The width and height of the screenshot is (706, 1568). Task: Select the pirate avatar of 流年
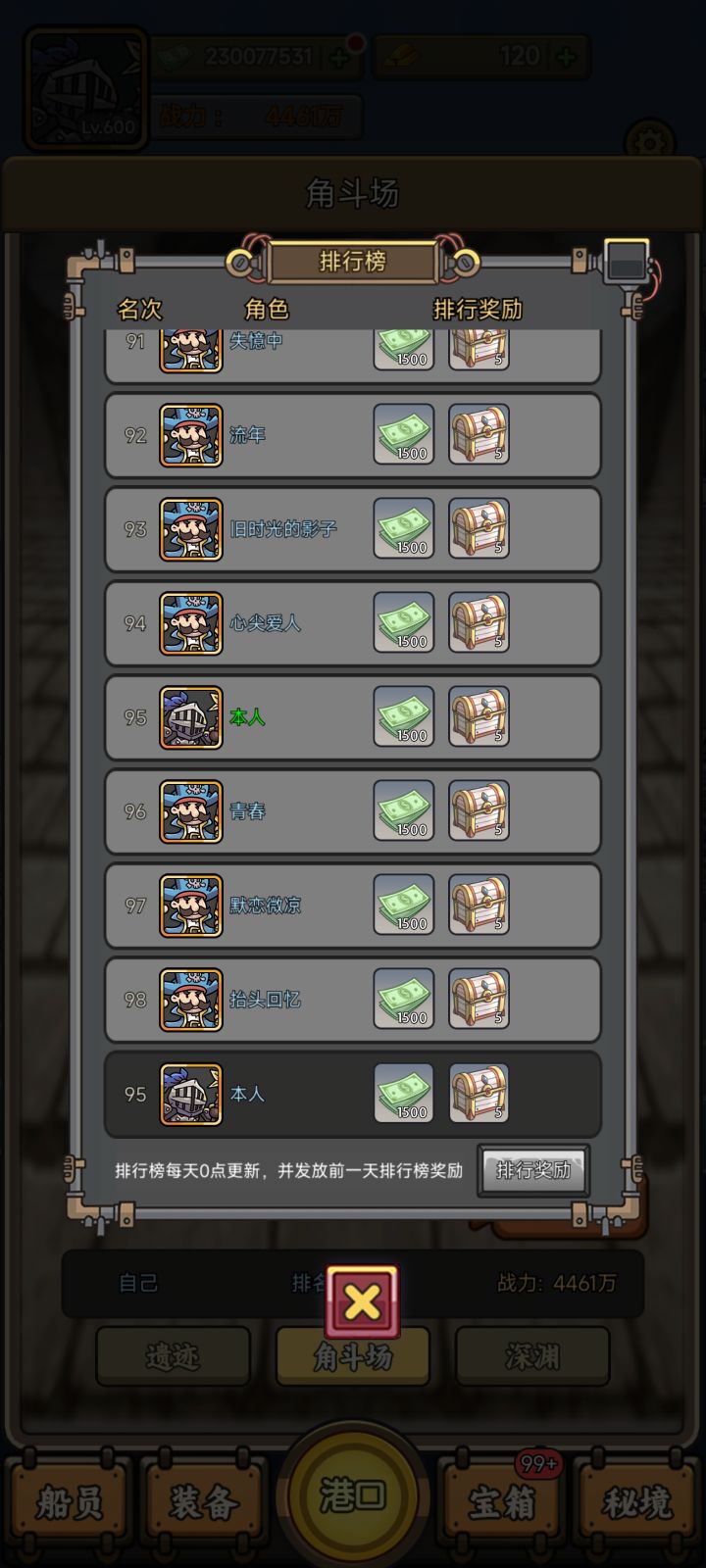(191, 435)
